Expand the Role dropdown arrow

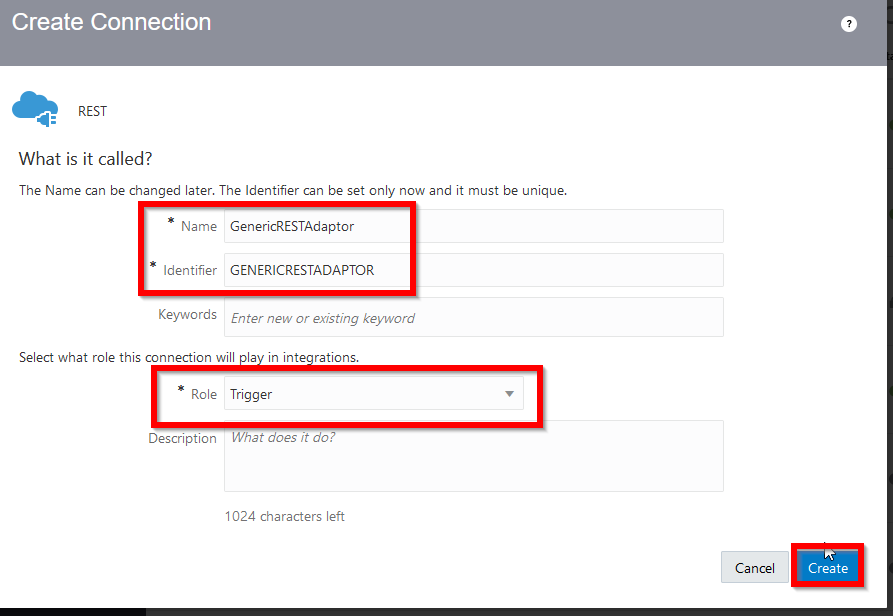pos(509,394)
